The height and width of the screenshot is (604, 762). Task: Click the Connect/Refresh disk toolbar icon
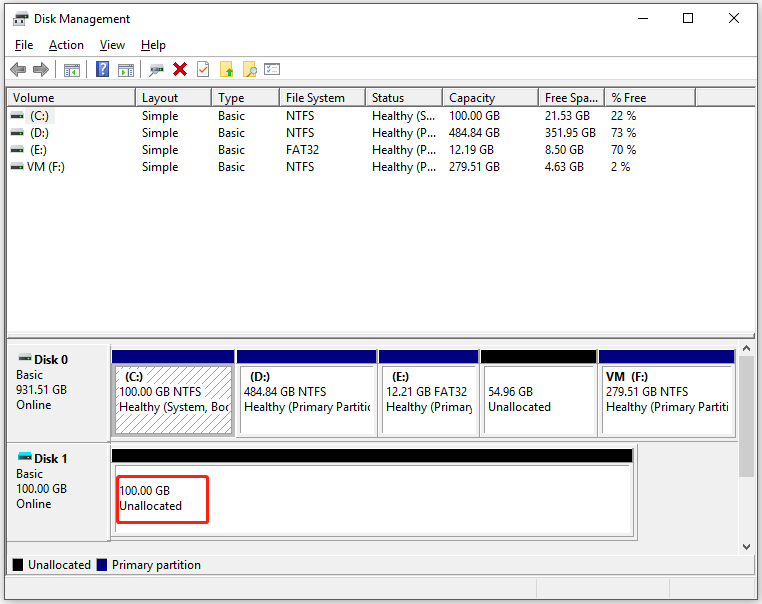pos(156,69)
